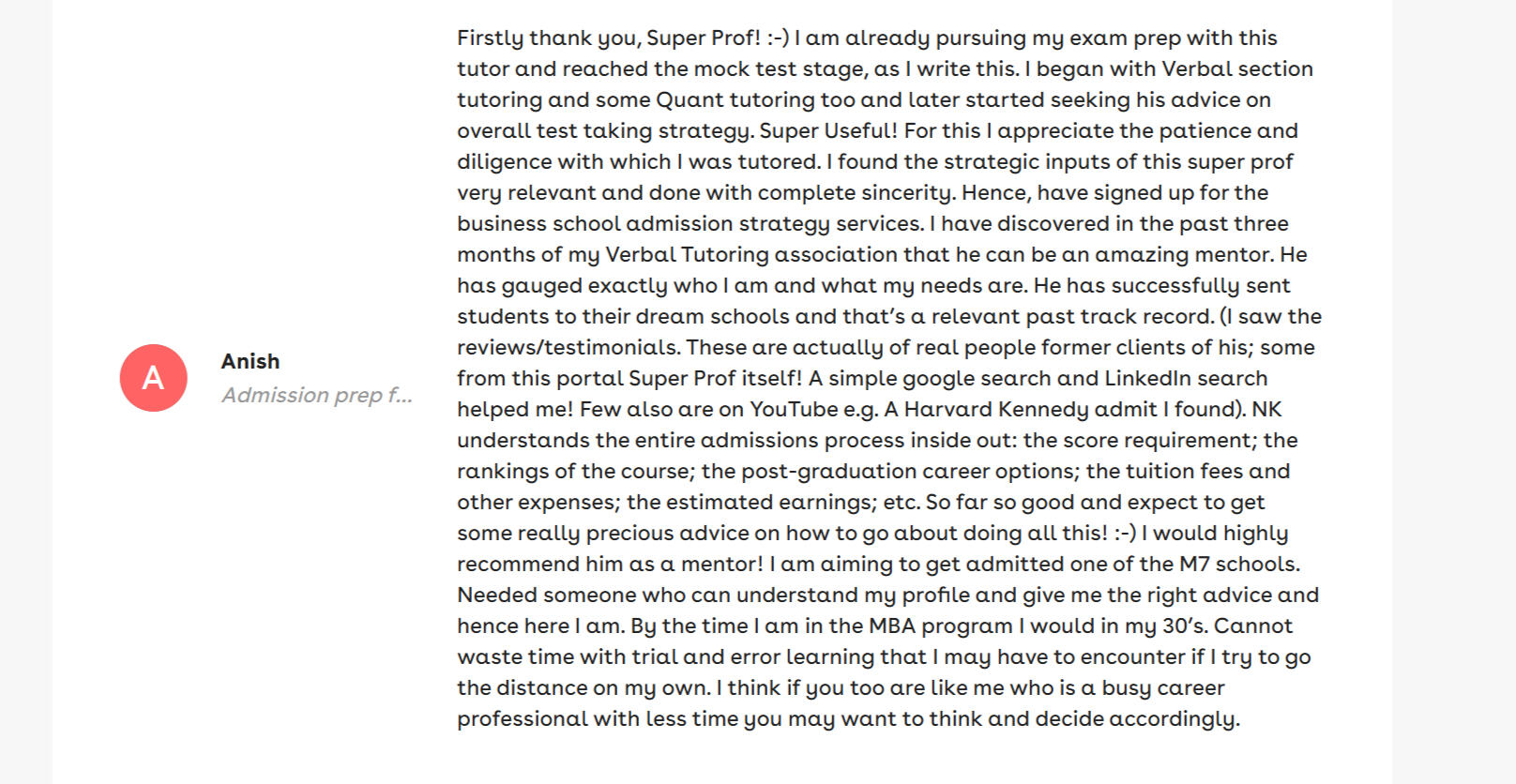The image size is (1516, 784).
Task: Click the word "YouTube" in the review
Action: coord(794,409)
